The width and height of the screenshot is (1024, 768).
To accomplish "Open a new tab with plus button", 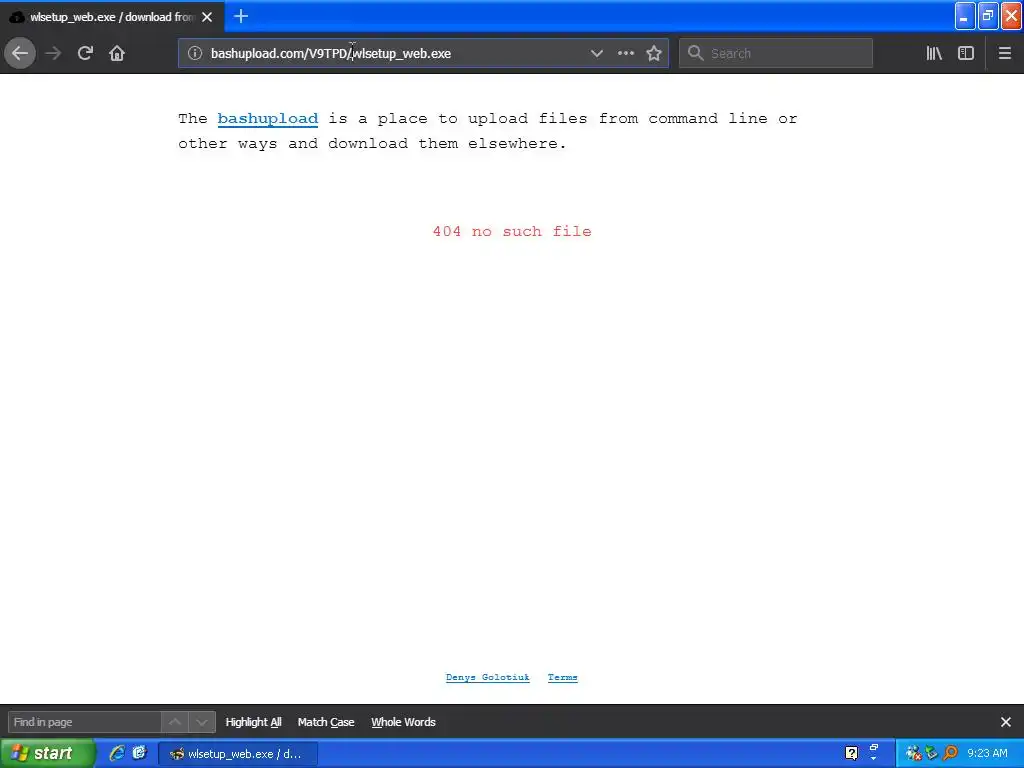I will point(241,16).
